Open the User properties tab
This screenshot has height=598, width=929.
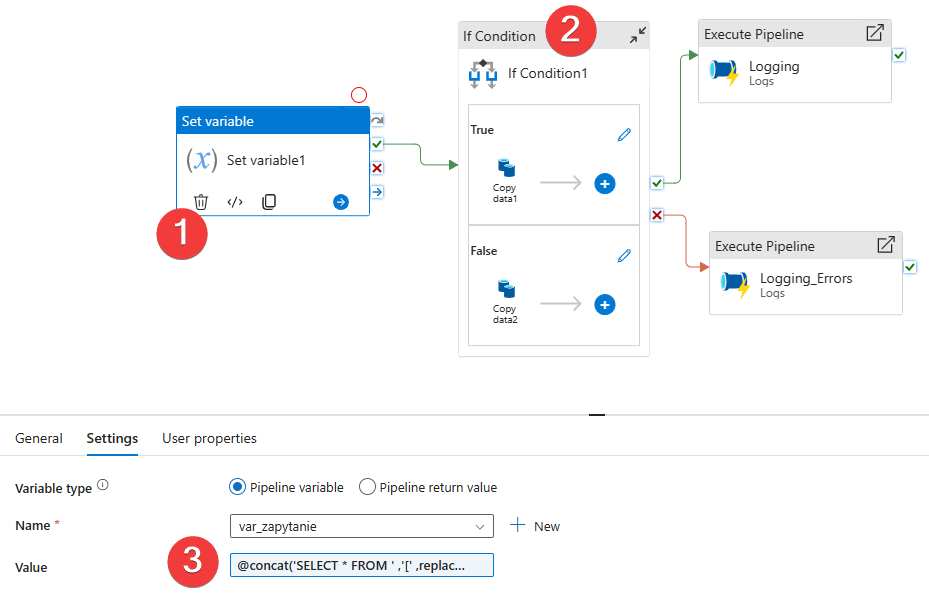click(209, 438)
